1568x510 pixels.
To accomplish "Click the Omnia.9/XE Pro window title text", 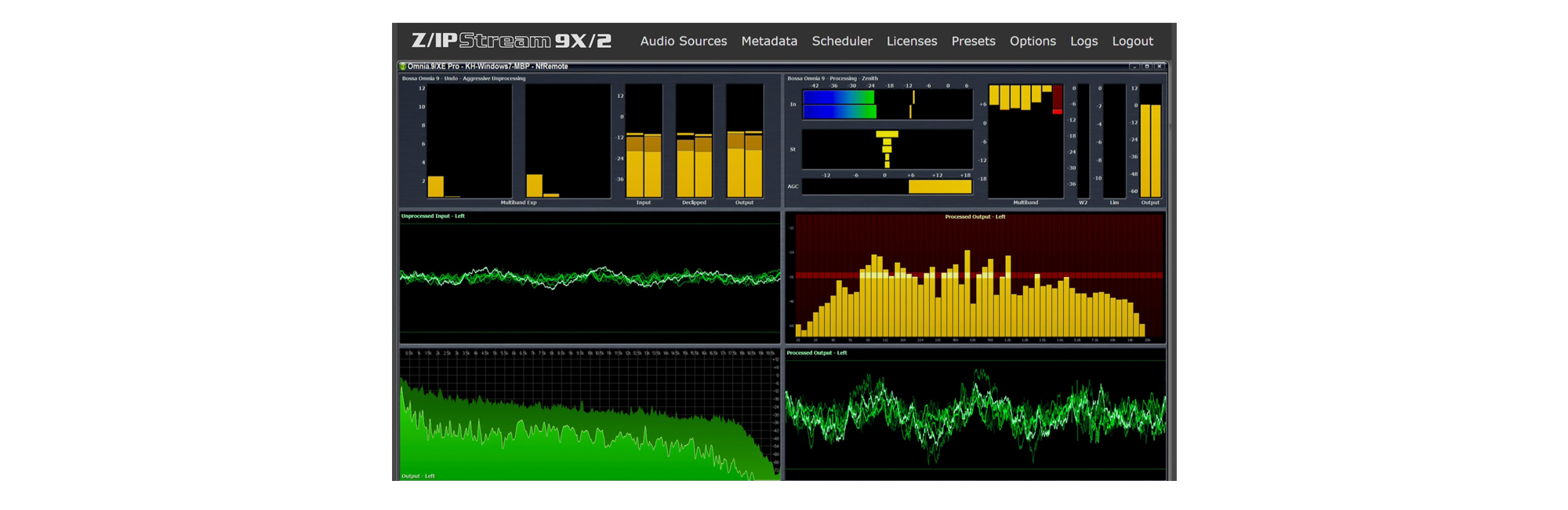I will [x=487, y=67].
